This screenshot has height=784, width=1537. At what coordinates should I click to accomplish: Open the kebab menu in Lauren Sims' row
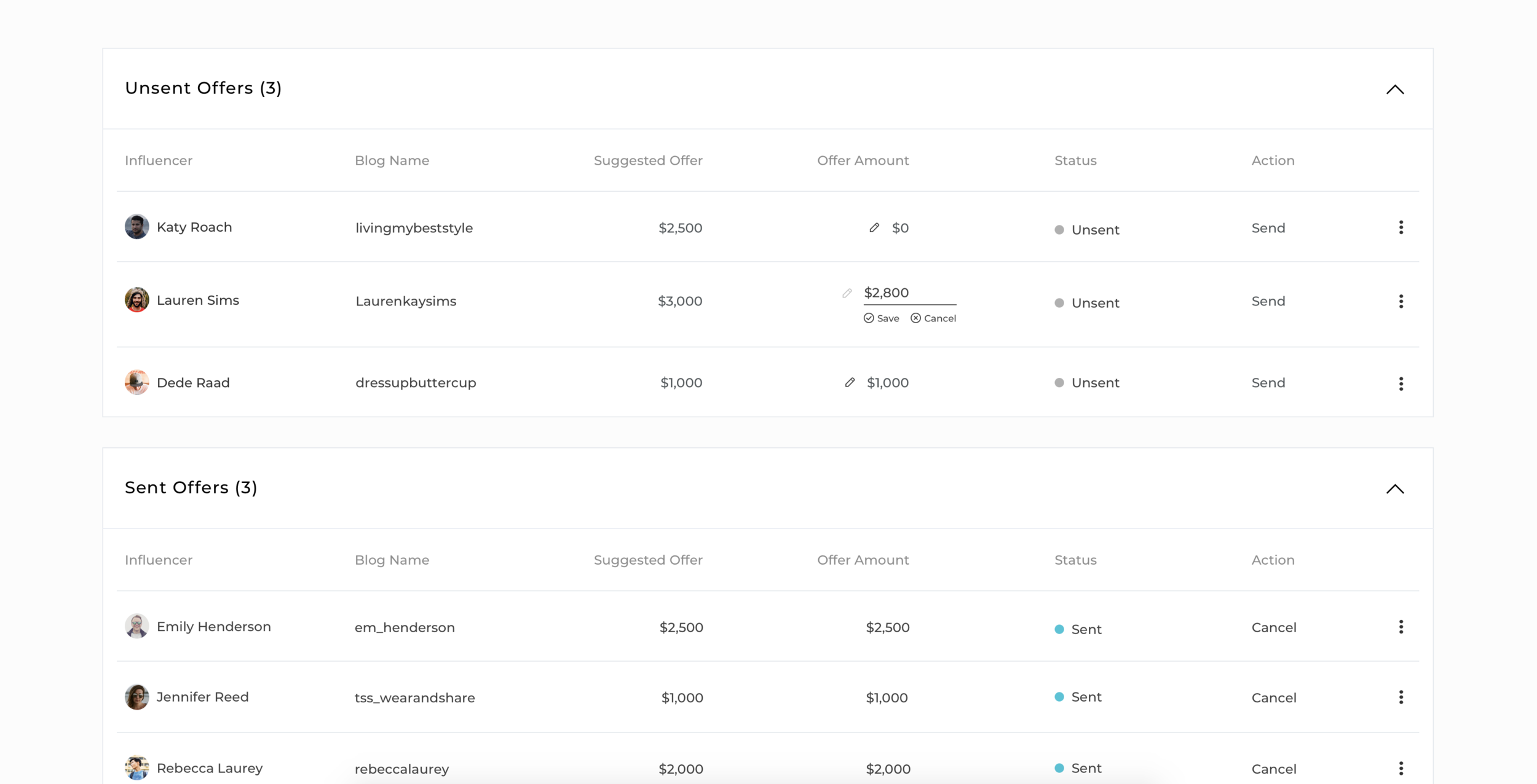[1401, 301]
